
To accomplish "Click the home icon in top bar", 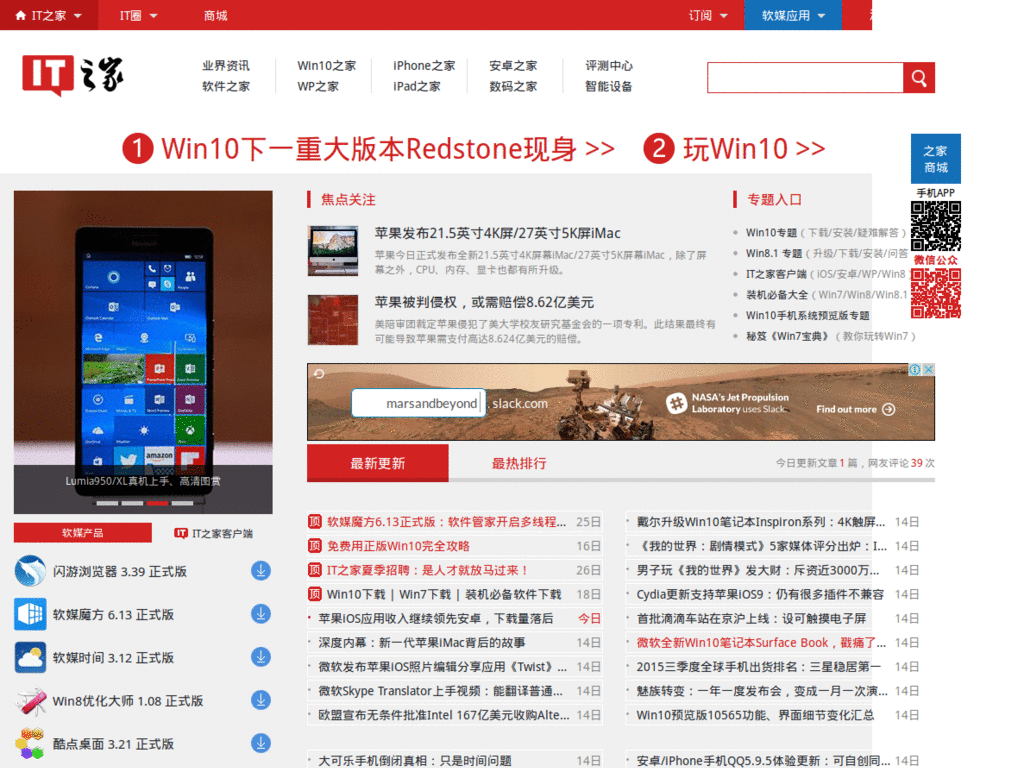I will tap(21, 15).
